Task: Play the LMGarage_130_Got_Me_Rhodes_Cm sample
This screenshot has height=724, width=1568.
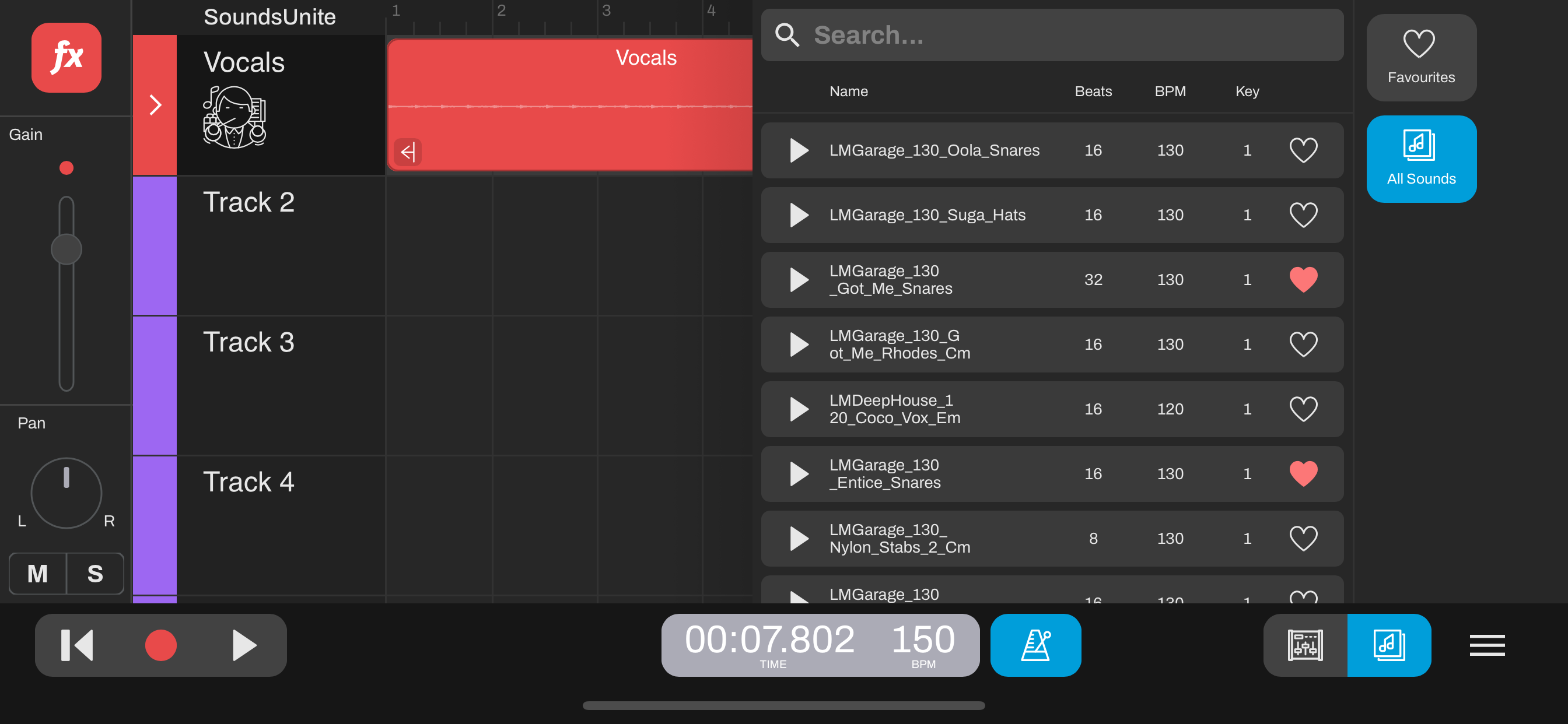Action: (x=799, y=345)
